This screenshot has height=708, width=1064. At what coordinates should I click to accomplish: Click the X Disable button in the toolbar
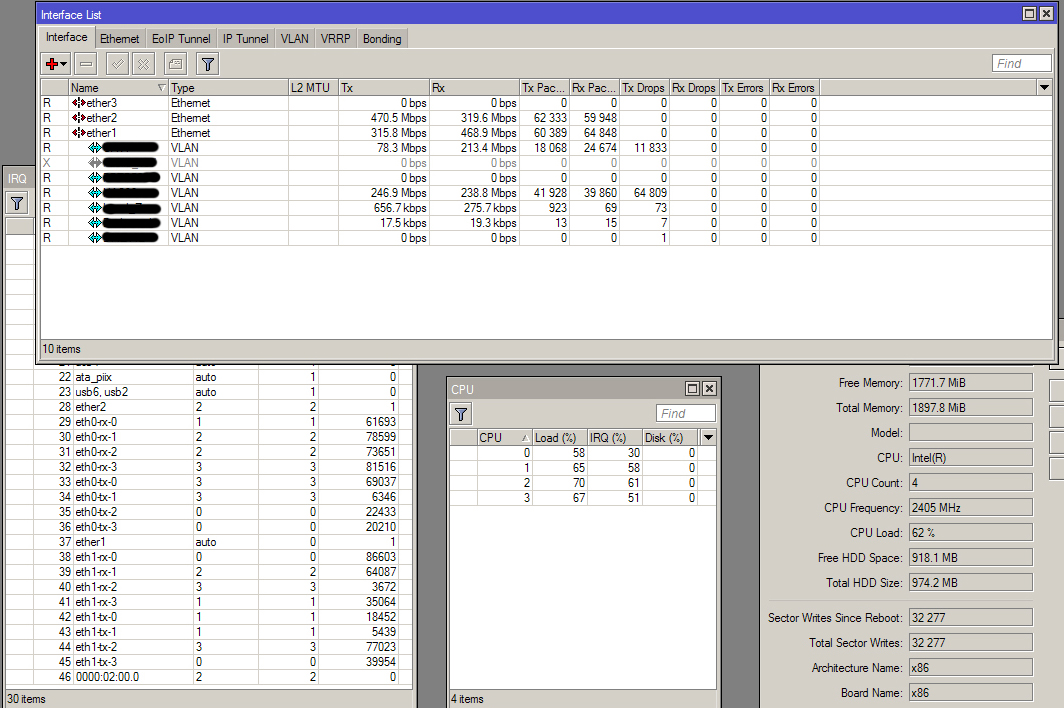point(143,64)
